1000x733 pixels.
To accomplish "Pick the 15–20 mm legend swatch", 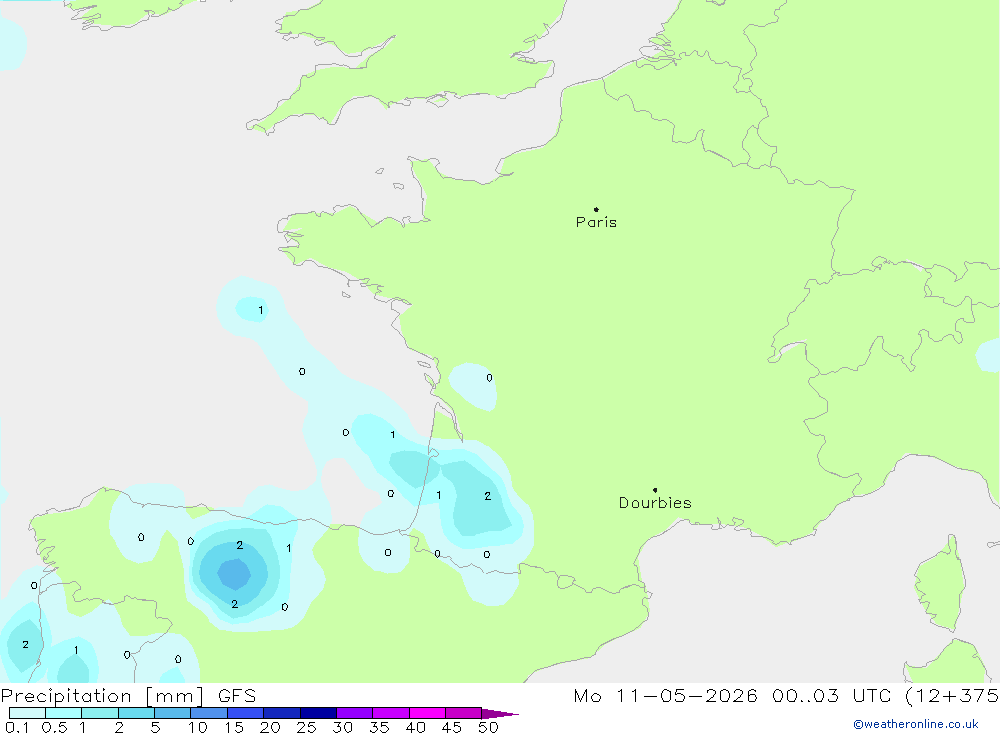I will pos(246,713).
